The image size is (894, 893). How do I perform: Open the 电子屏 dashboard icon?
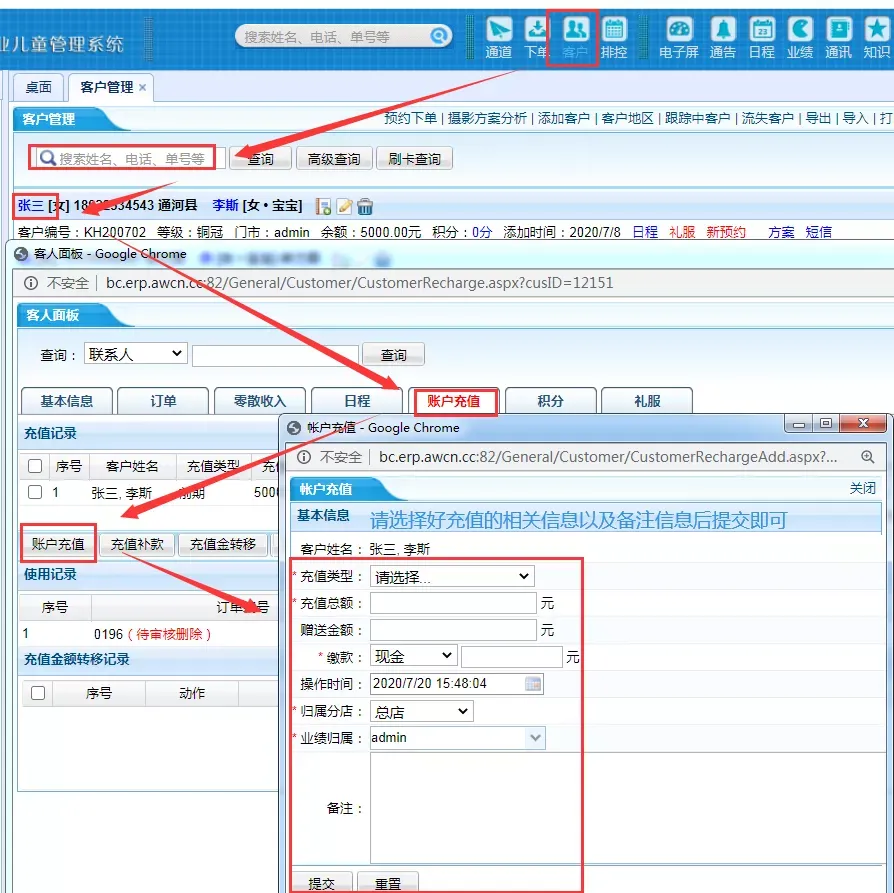pyautogui.click(x=679, y=36)
